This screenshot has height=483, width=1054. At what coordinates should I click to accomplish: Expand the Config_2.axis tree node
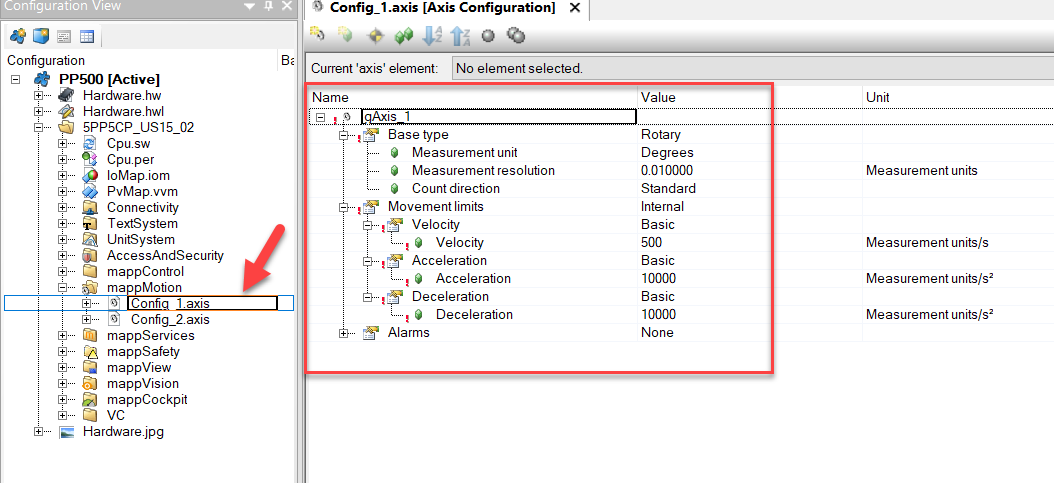[87, 319]
